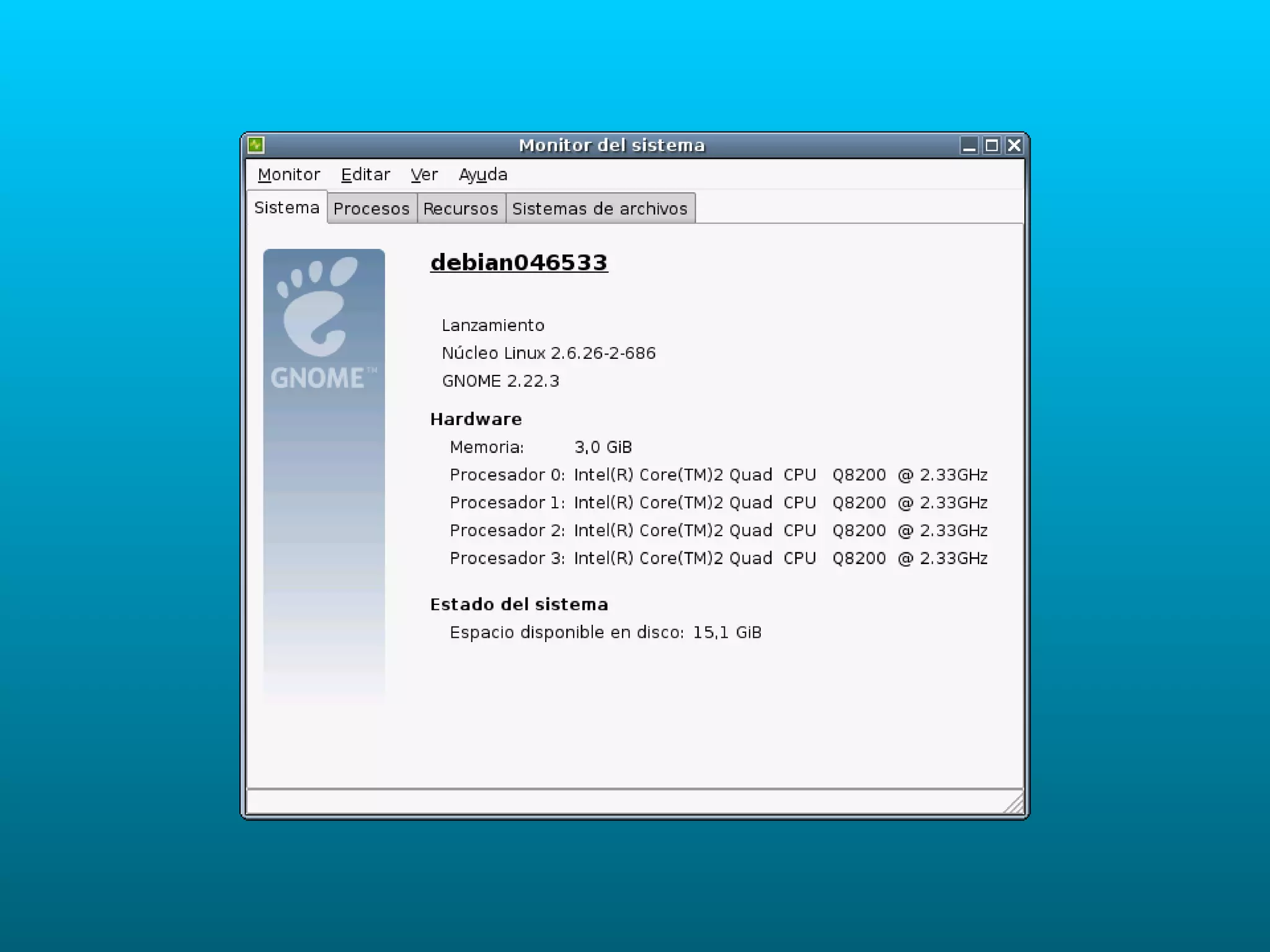Click the system monitor window icon
The height and width of the screenshot is (952, 1270).
click(x=256, y=145)
